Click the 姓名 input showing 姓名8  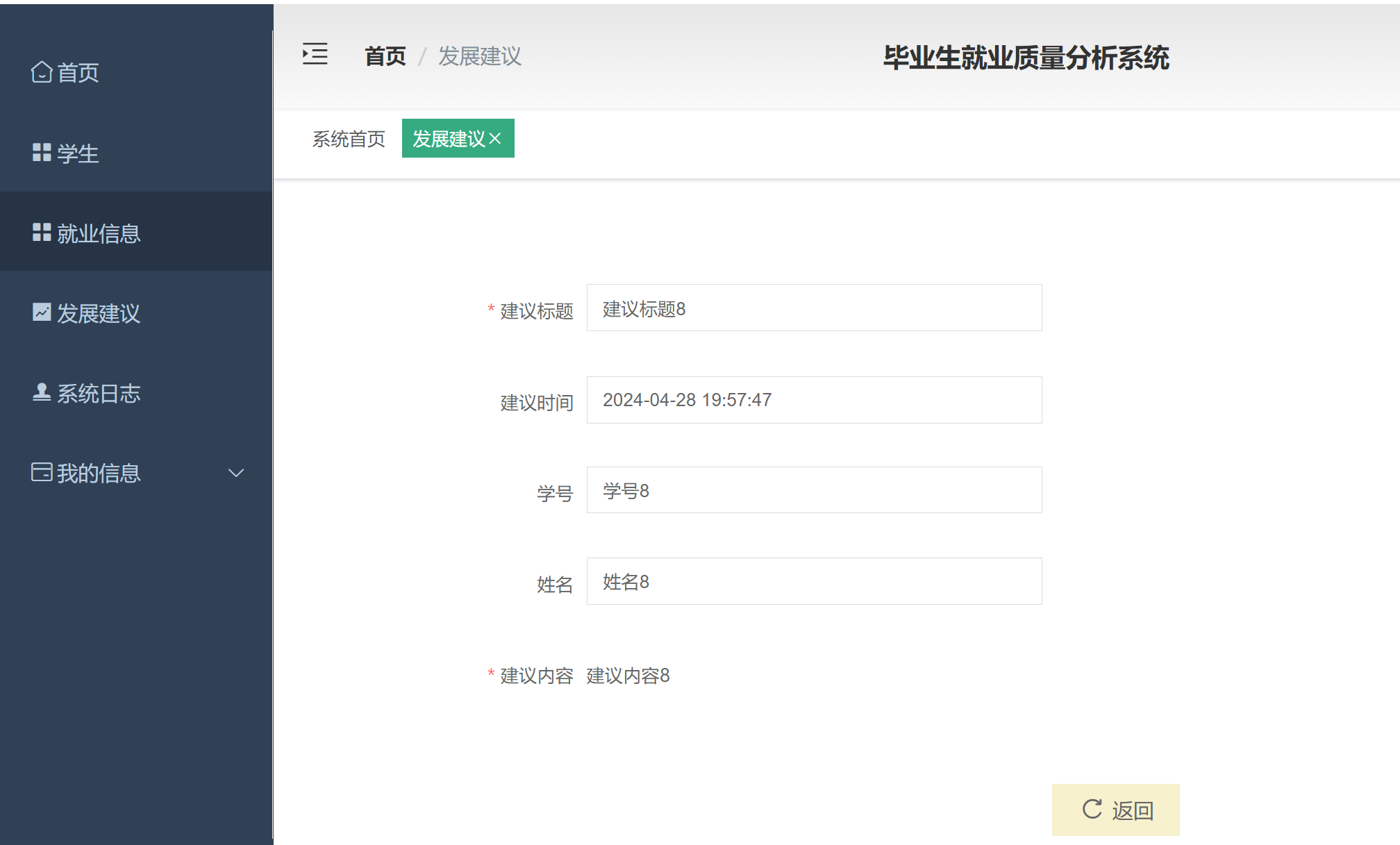pyautogui.click(x=814, y=581)
